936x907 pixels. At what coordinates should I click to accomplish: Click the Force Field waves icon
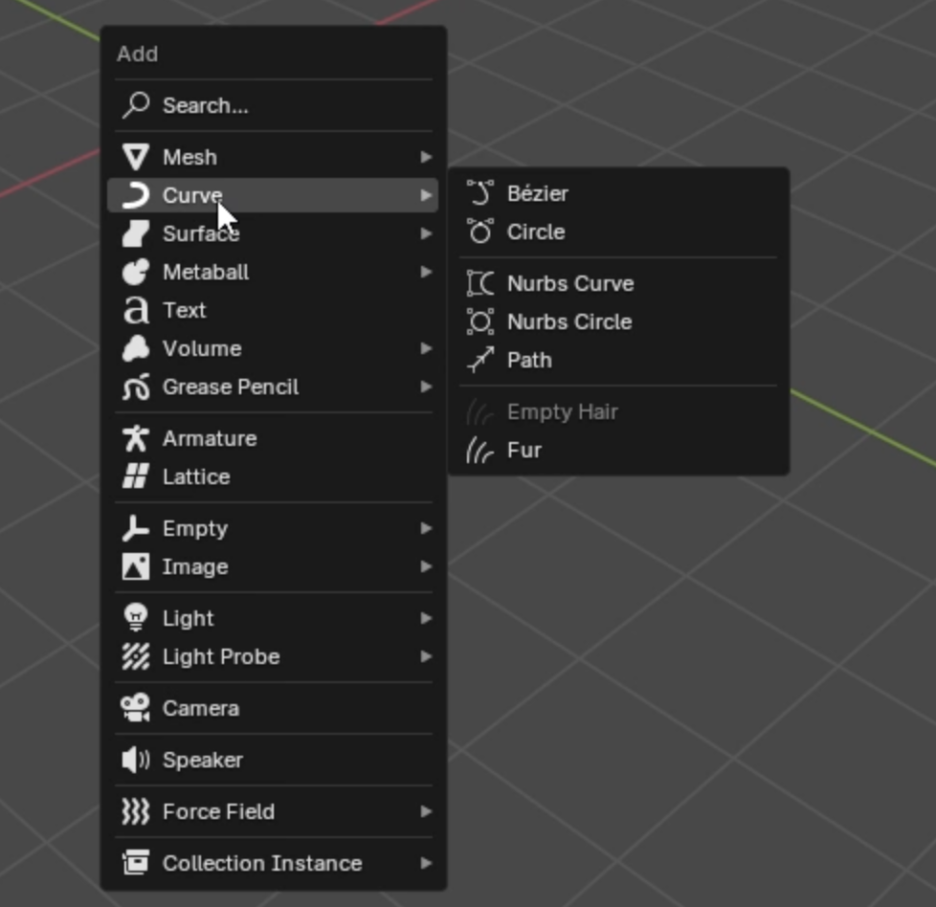coord(136,811)
